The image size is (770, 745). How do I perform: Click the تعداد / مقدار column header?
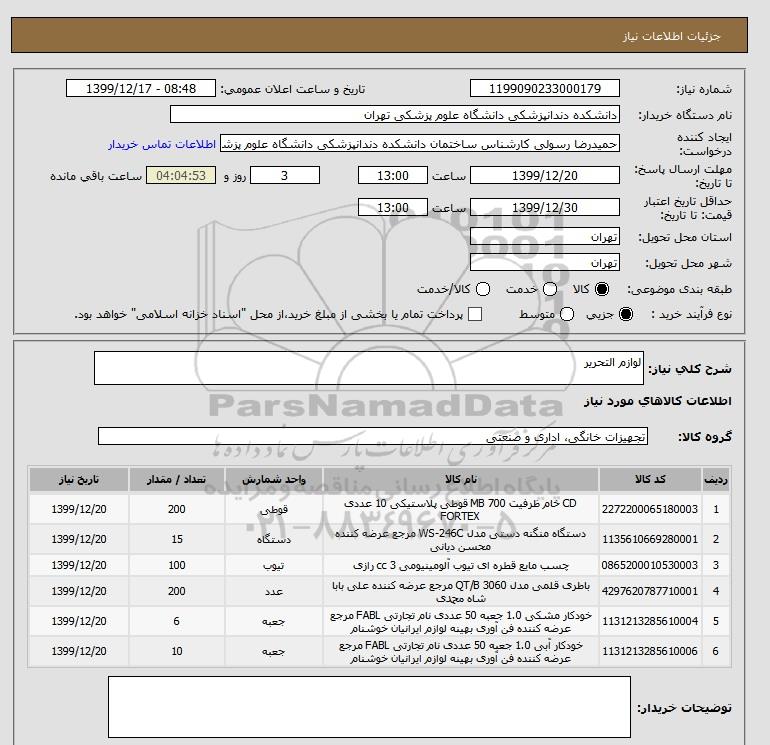point(177,479)
